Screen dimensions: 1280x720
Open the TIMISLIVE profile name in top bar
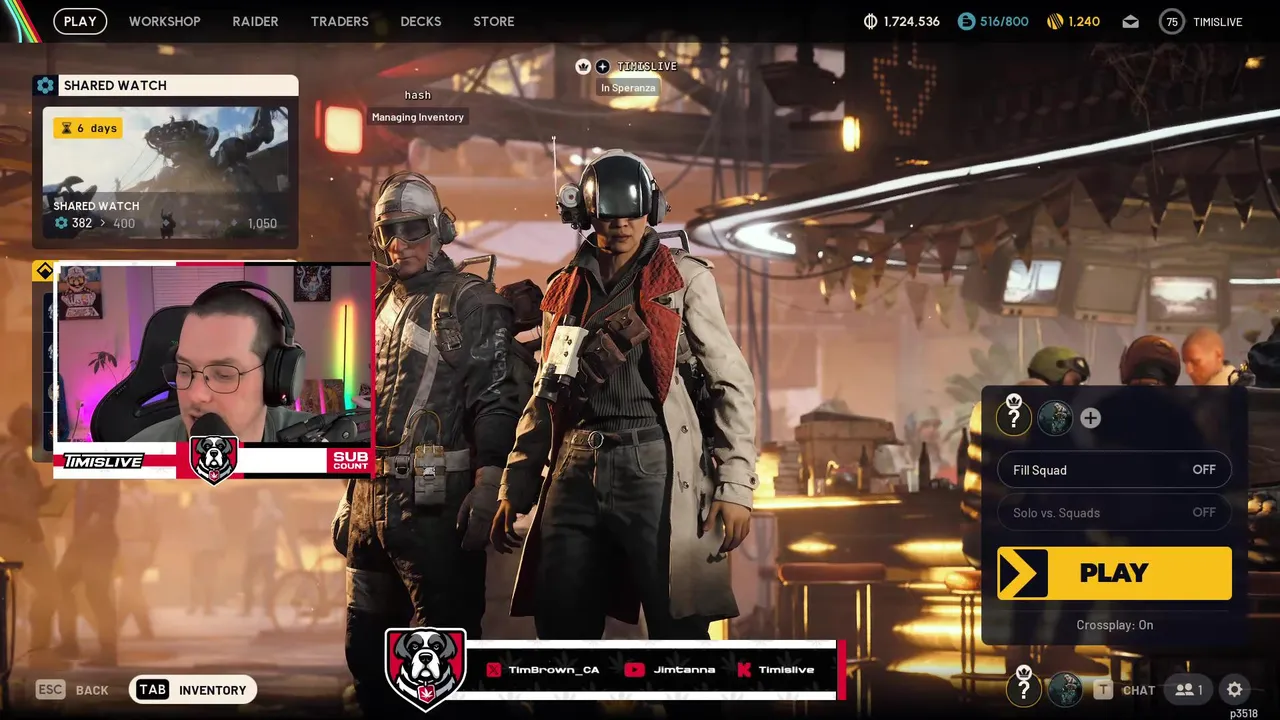[x=1217, y=21]
